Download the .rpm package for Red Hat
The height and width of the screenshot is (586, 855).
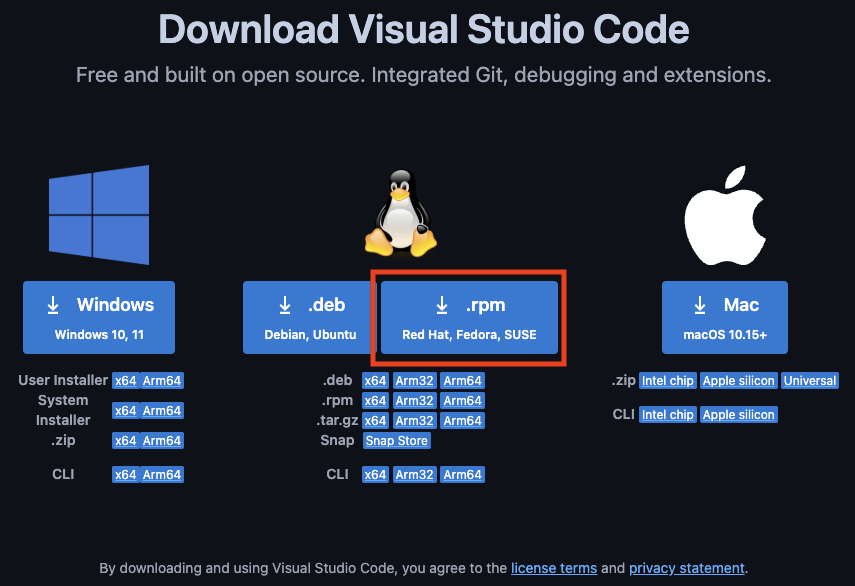click(469, 317)
